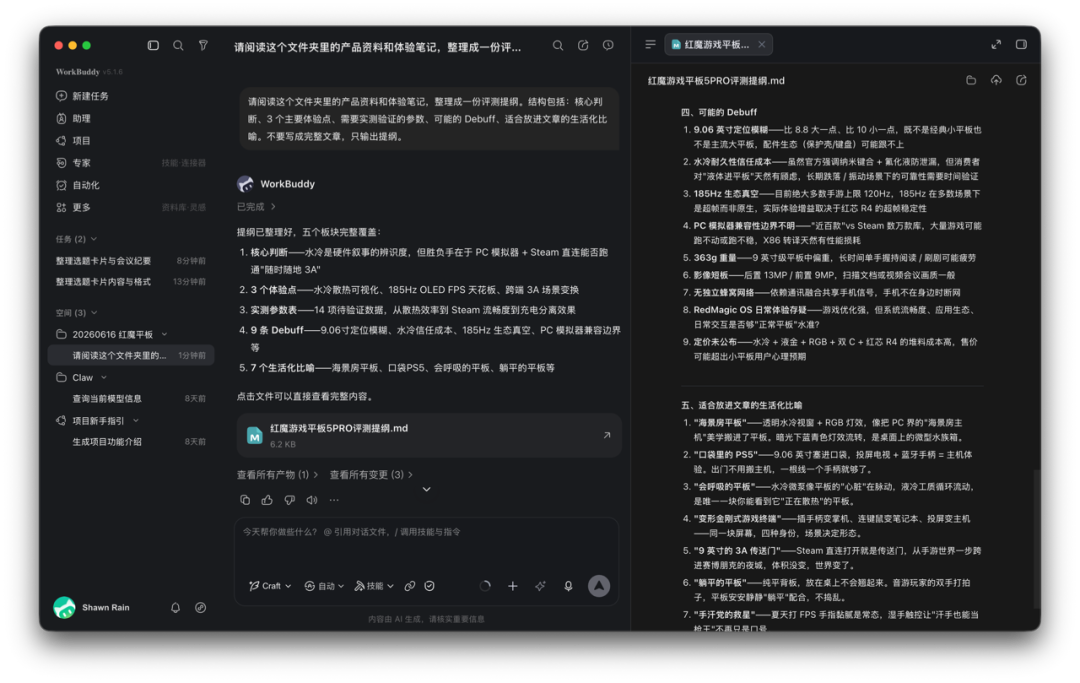Open the conversation history clock icon
This screenshot has height=683, width=1080.
(608, 45)
